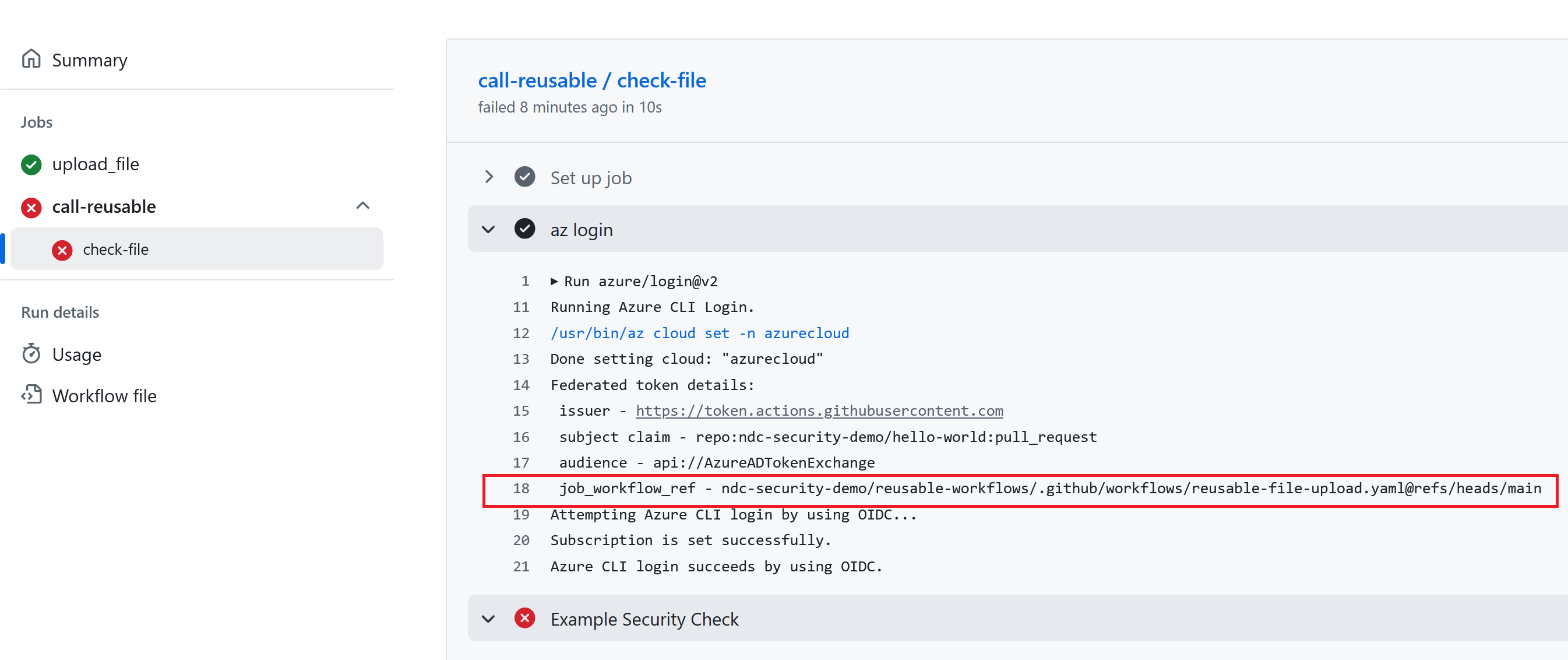The height and width of the screenshot is (660, 1568).
Task: Click the check icon on the az login step
Action: pyautogui.click(x=524, y=229)
